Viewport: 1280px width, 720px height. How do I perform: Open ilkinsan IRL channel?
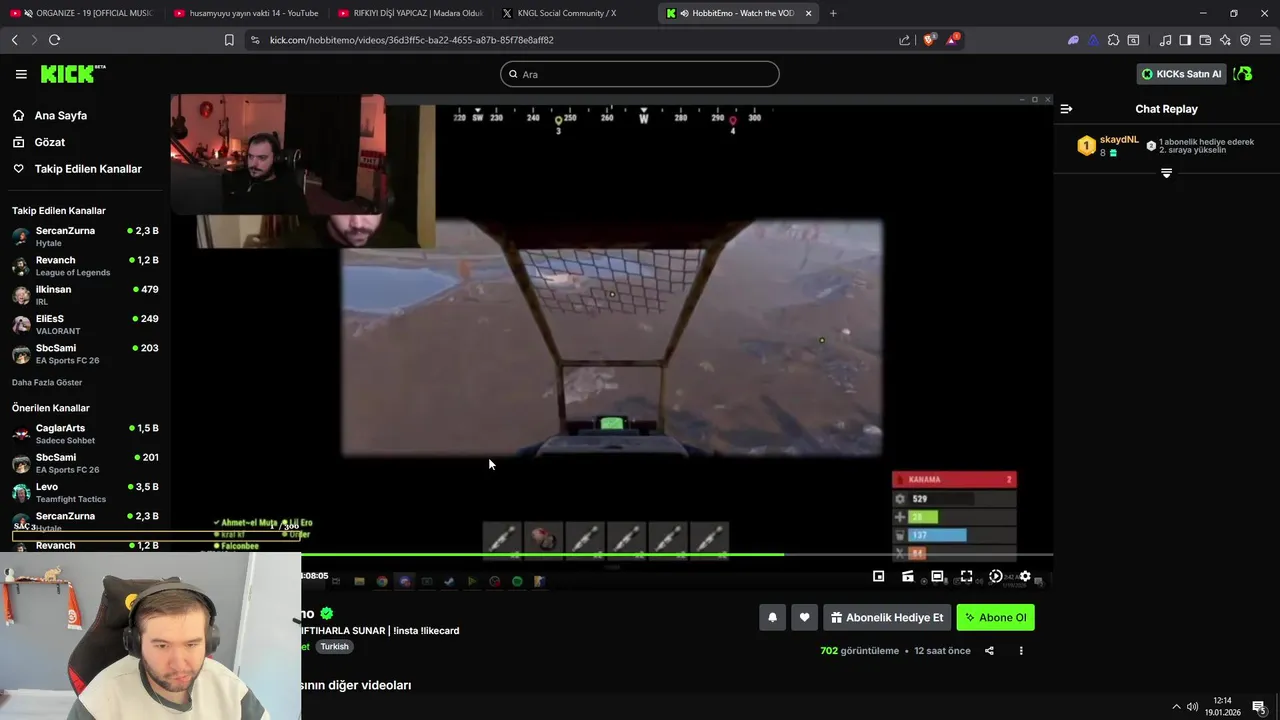pos(85,295)
